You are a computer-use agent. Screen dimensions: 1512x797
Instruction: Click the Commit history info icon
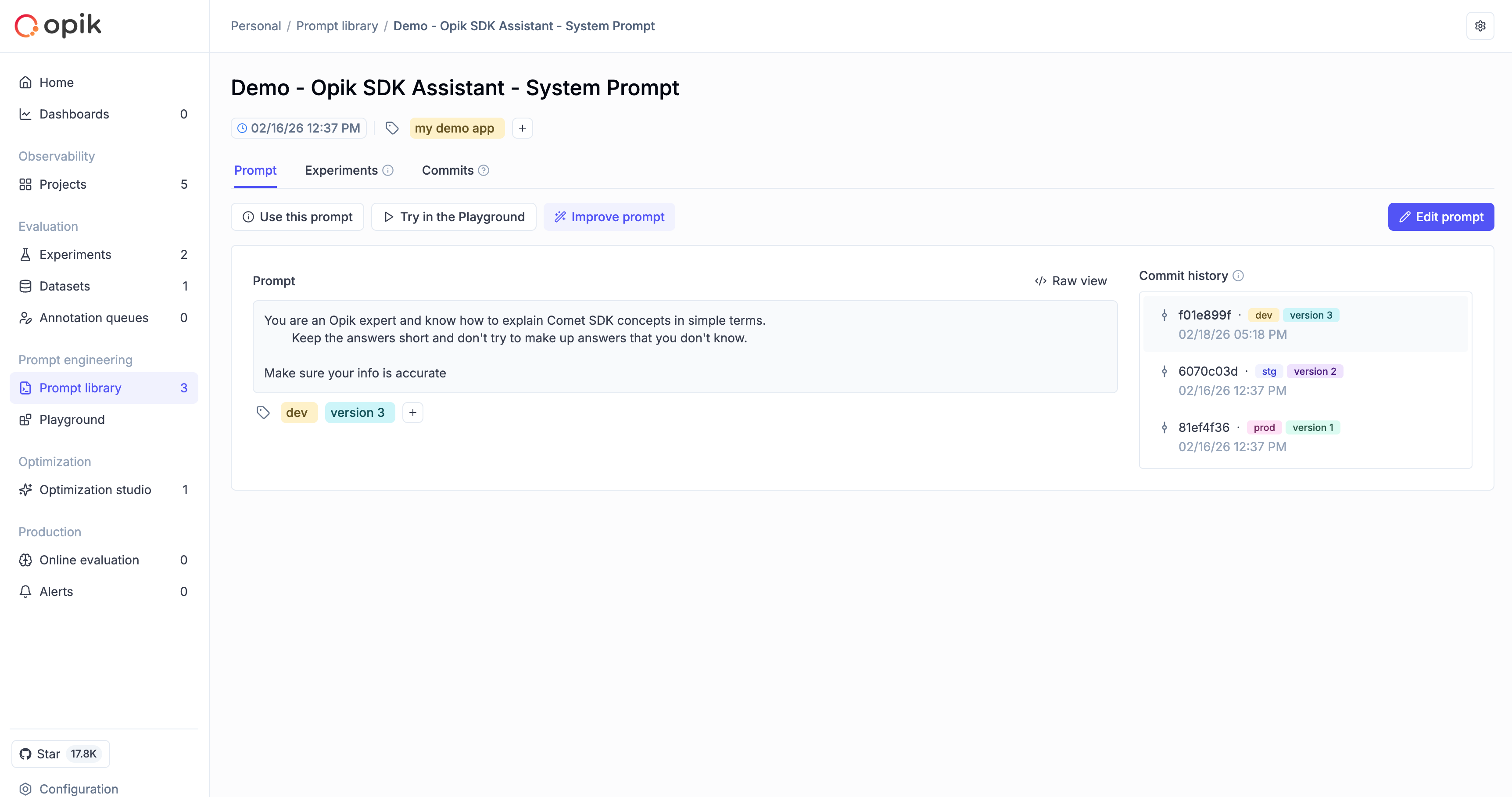tap(1239, 275)
